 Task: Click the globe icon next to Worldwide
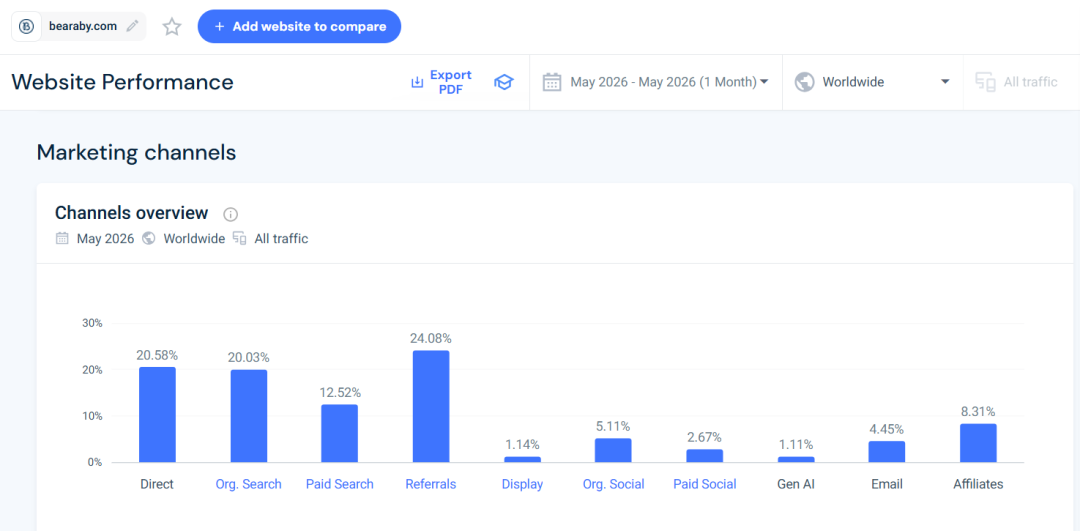[x=804, y=82]
